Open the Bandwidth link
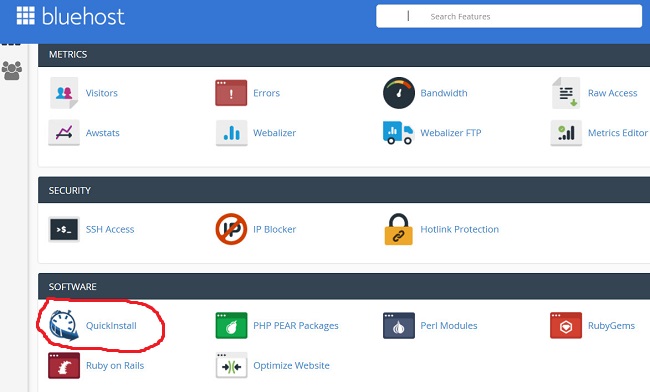Image resolution: width=650 pixels, height=392 pixels. point(444,93)
